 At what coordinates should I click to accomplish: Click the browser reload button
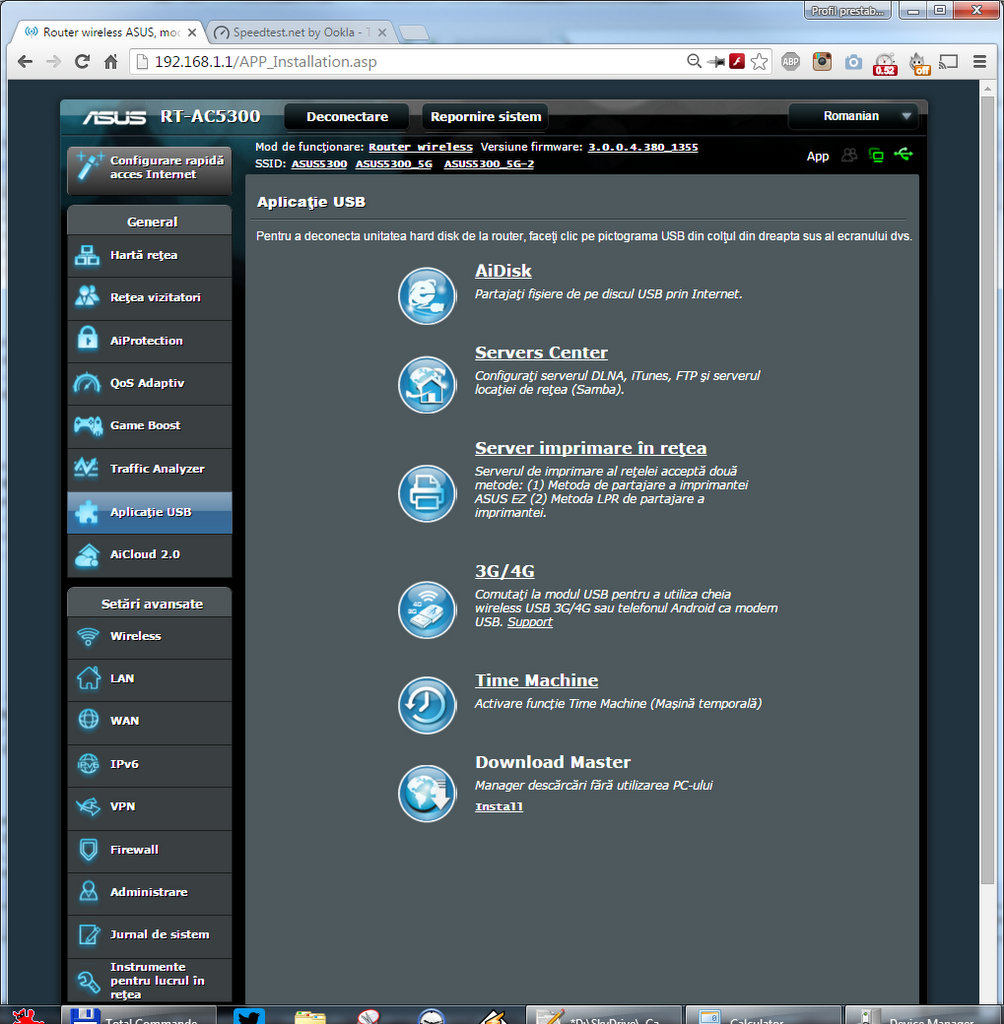[82, 61]
